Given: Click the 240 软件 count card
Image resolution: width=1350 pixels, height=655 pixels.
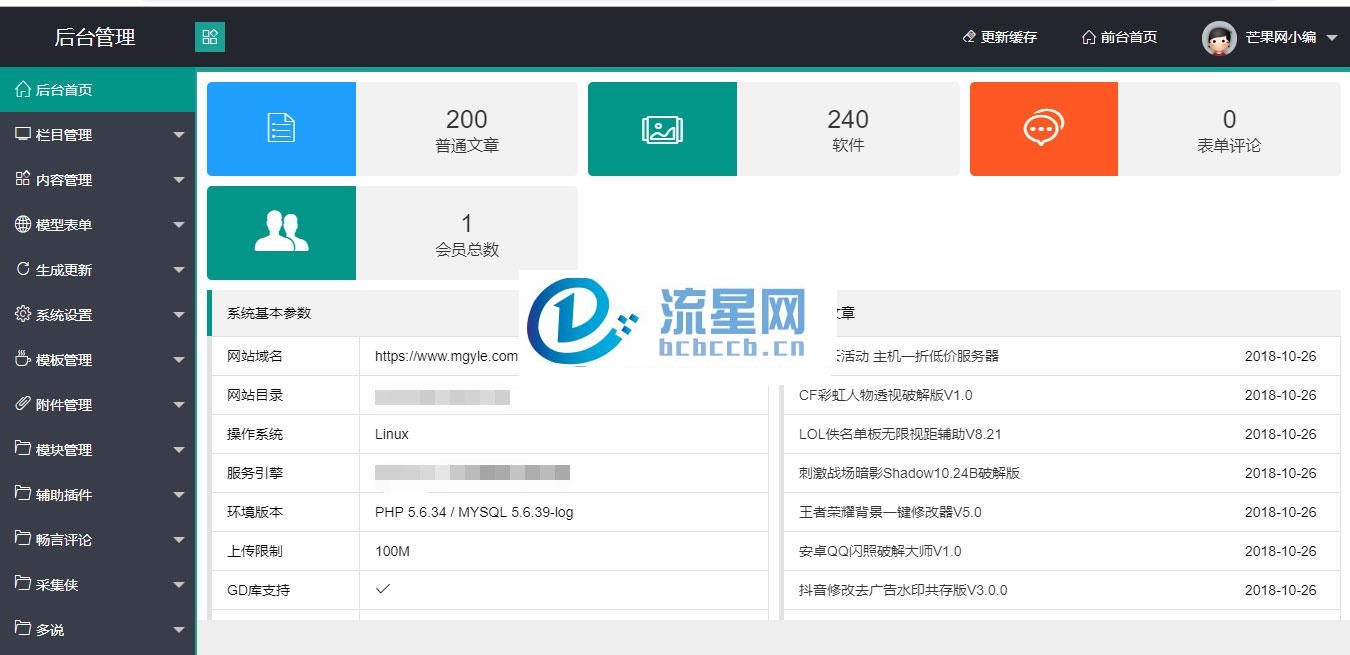Looking at the screenshot, I should coord(848,129).
